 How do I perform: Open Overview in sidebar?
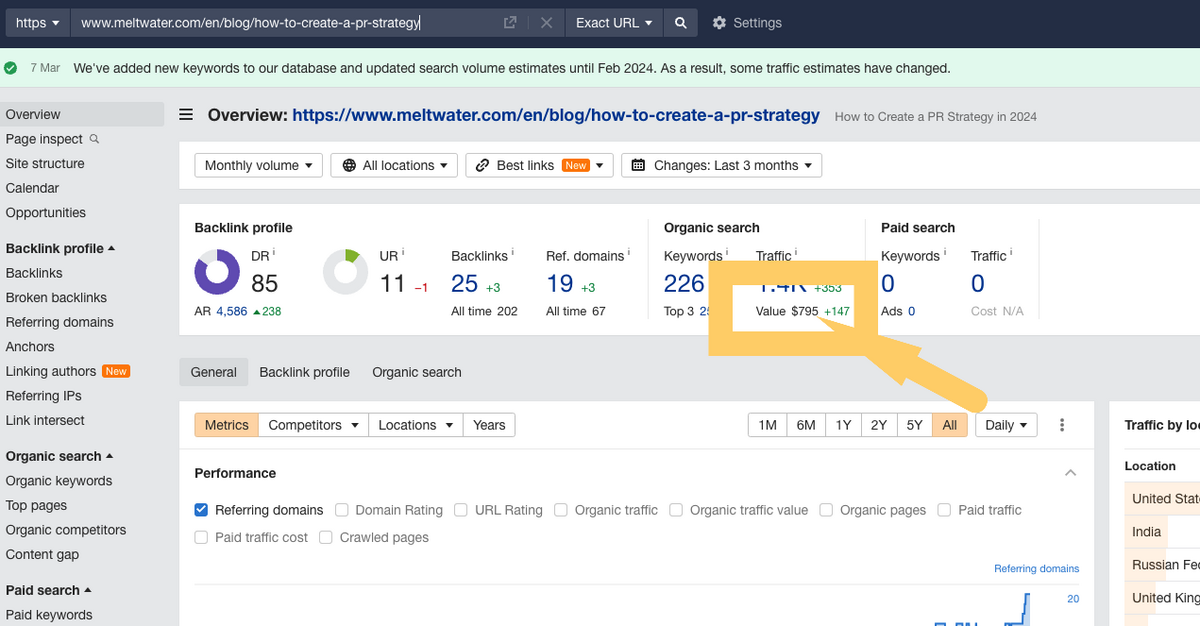82,114
